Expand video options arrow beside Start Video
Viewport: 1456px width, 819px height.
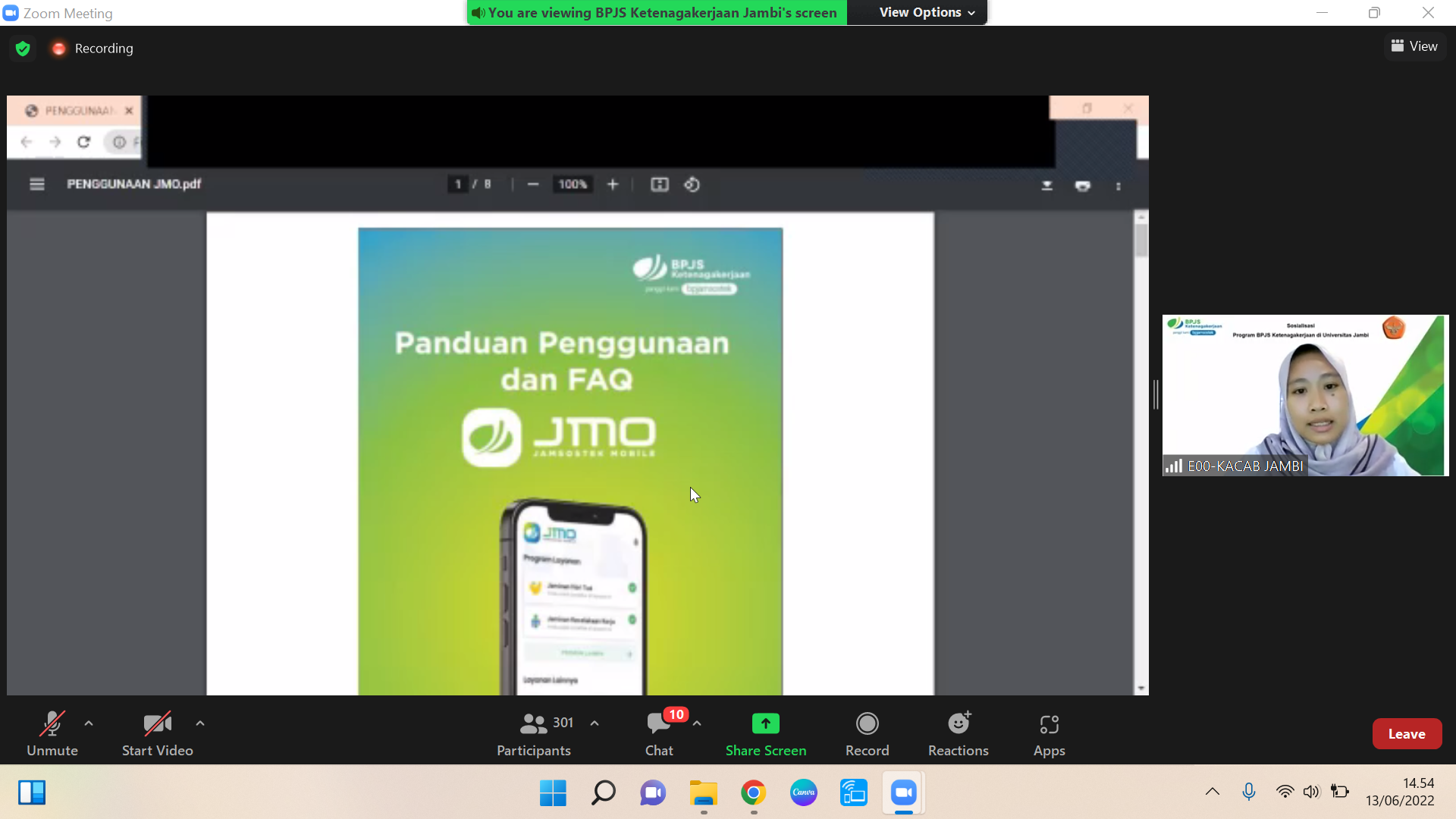coord(200,723)
